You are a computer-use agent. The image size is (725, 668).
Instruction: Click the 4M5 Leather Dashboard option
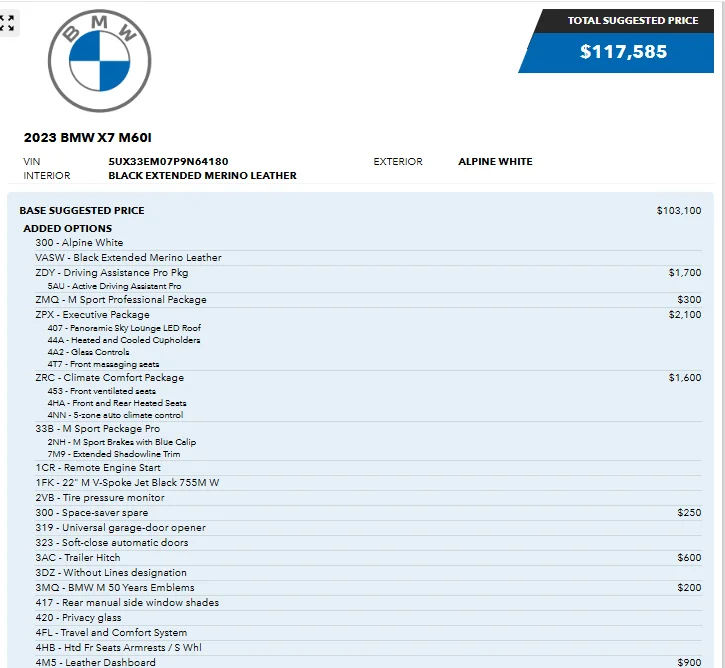point(95,662)
